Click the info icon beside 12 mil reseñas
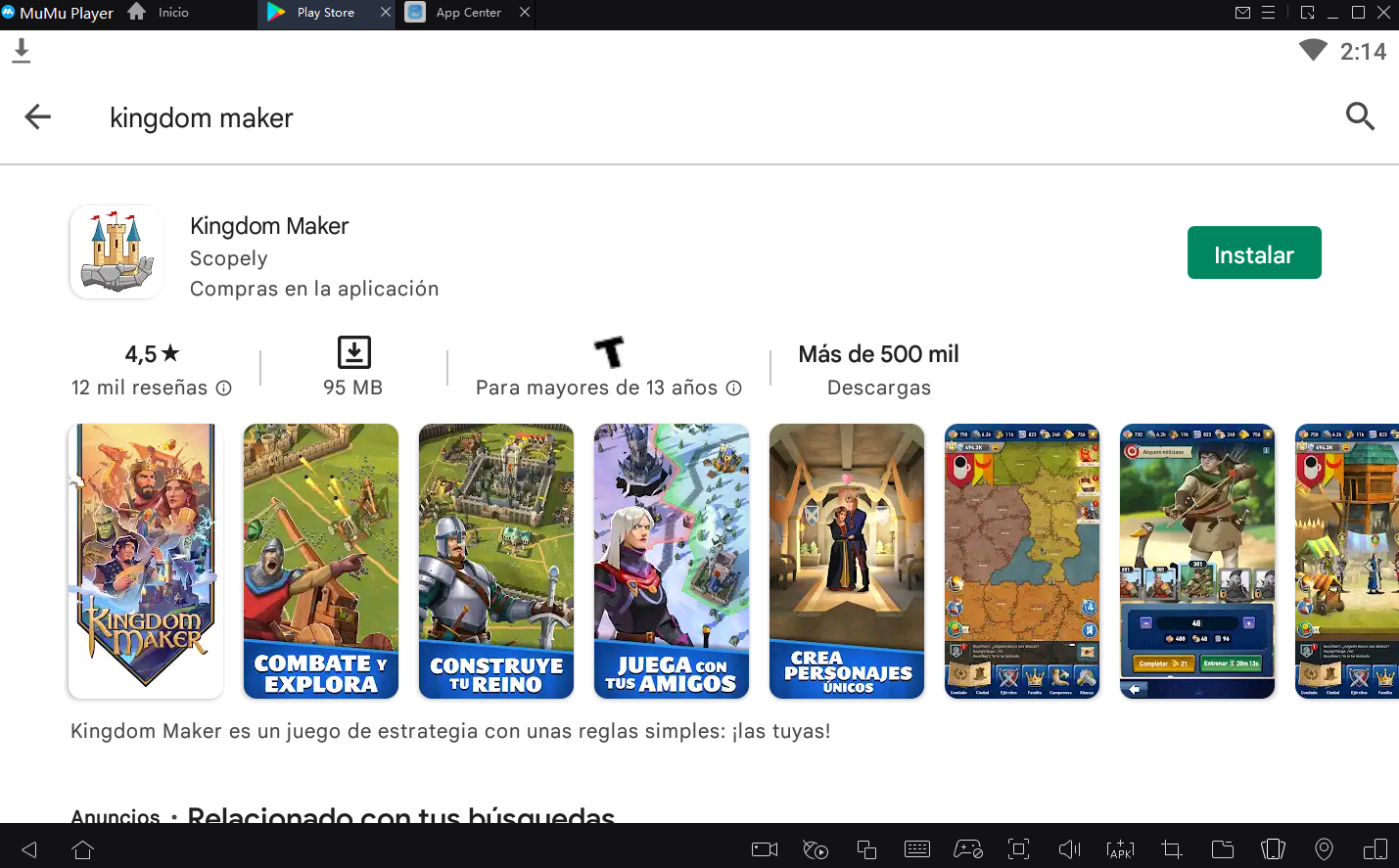Screen dimensions: 1399x868 click(x=224, y=388)
